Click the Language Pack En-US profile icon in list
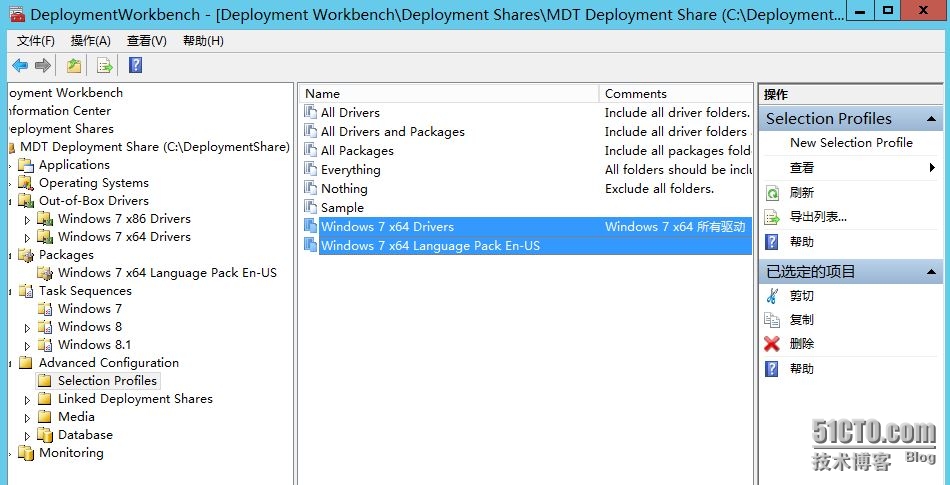Image resolution: width=950 pixels, height=485 pixels. tap(311, 245)
